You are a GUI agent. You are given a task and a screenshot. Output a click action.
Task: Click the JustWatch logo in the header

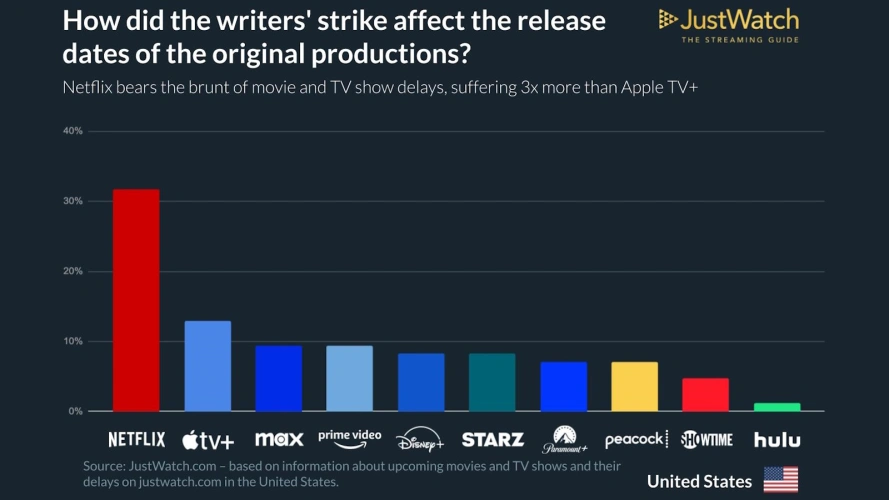pyautogui.click(x=728, y=25)
